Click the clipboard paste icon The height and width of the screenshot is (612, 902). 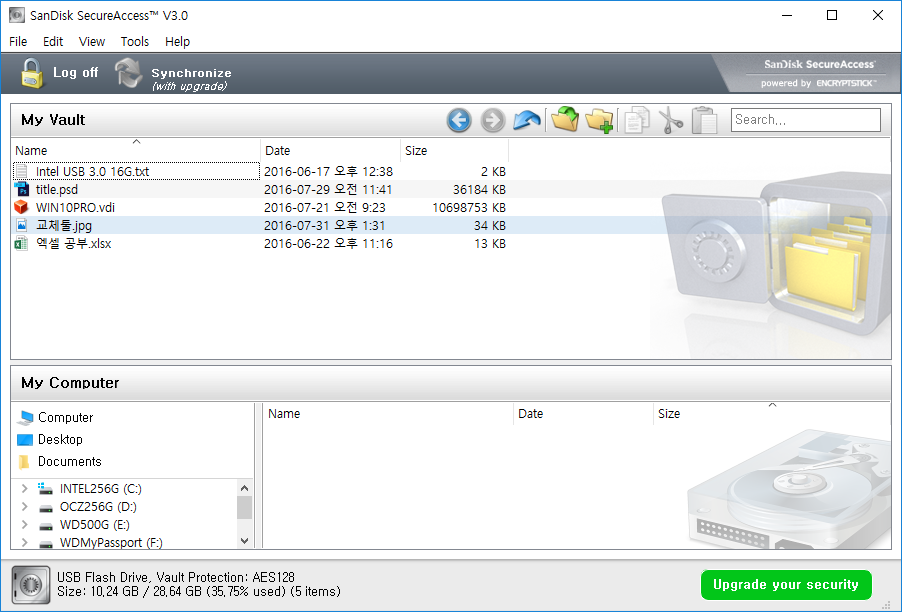(704, 120)
